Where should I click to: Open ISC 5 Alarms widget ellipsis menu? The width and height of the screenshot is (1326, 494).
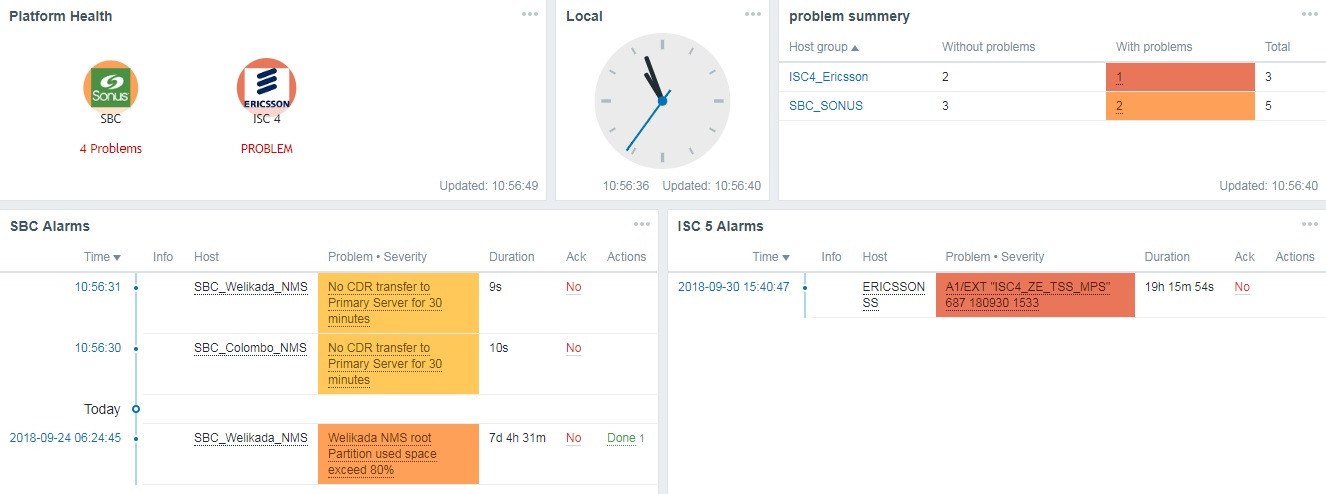tap(1310, 224)
